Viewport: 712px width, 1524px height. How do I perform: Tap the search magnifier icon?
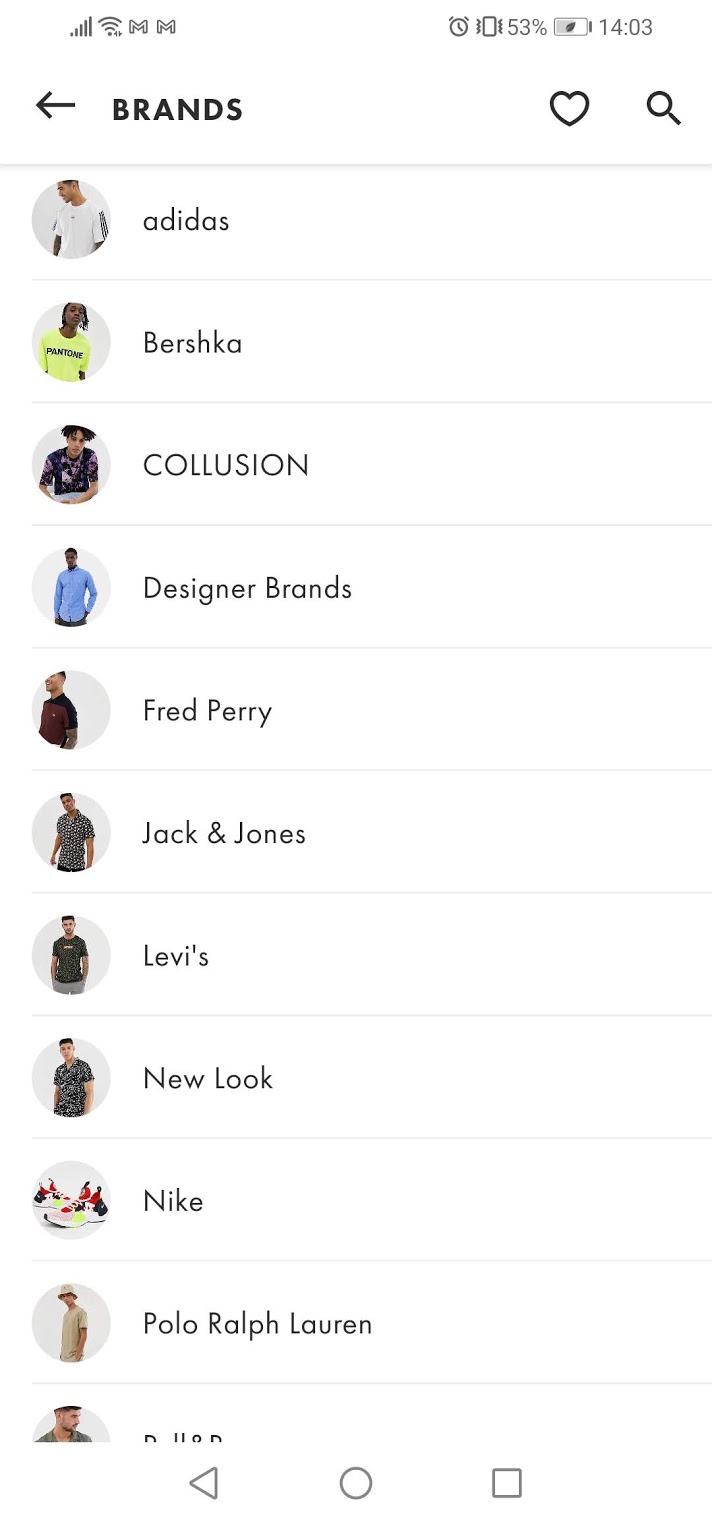click(663, 108)
